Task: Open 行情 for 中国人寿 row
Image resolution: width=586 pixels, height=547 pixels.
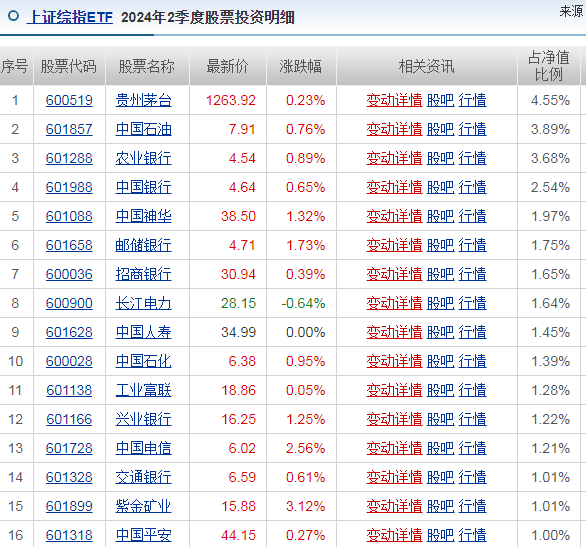Action: click(x=473, y=332)
